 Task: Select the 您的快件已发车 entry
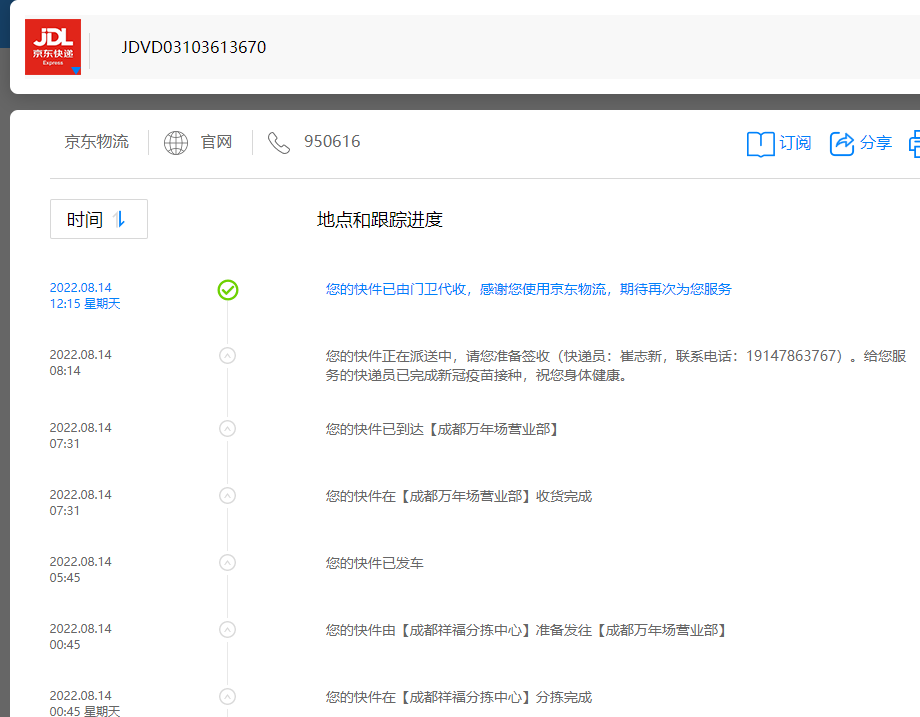click(374, 563)
